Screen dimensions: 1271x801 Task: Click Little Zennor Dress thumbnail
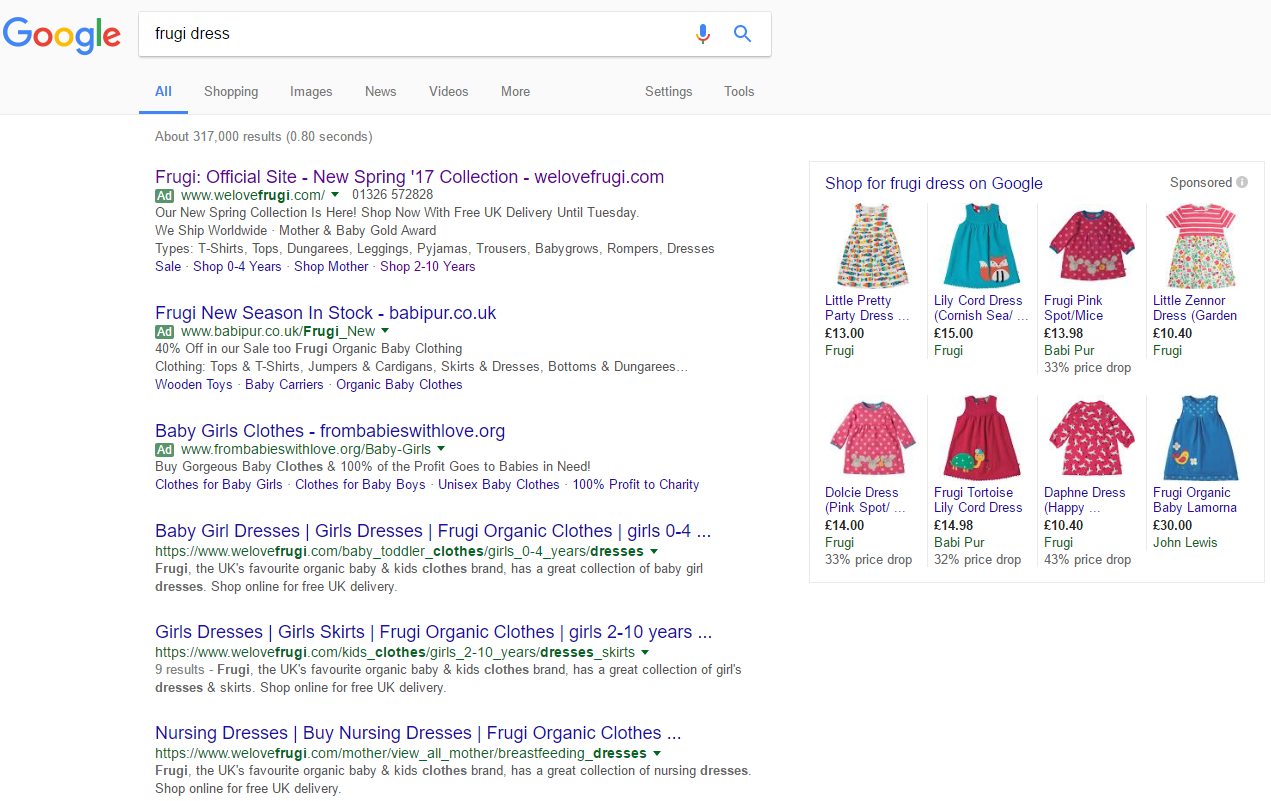coord(1201,246)
